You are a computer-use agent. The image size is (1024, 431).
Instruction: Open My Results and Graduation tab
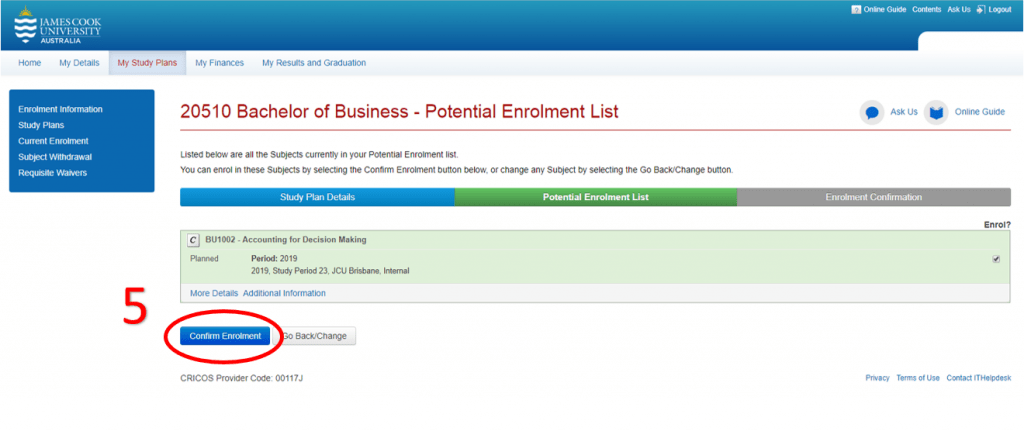pos(314,63)
